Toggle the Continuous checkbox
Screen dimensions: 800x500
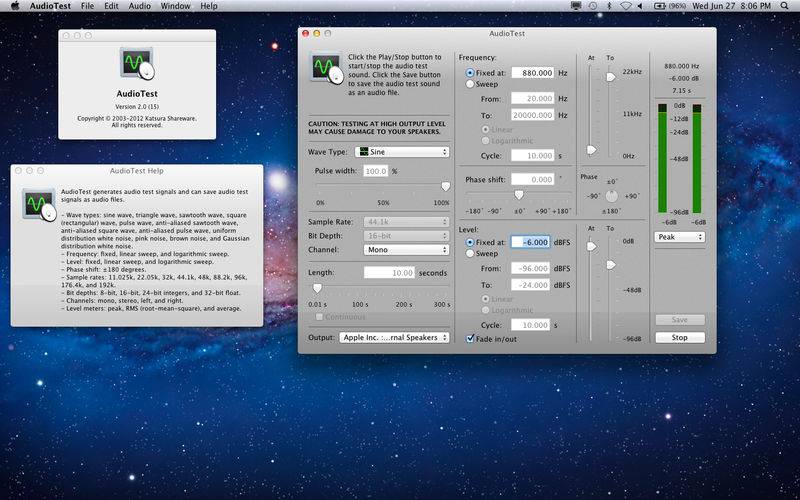point(319,317)
